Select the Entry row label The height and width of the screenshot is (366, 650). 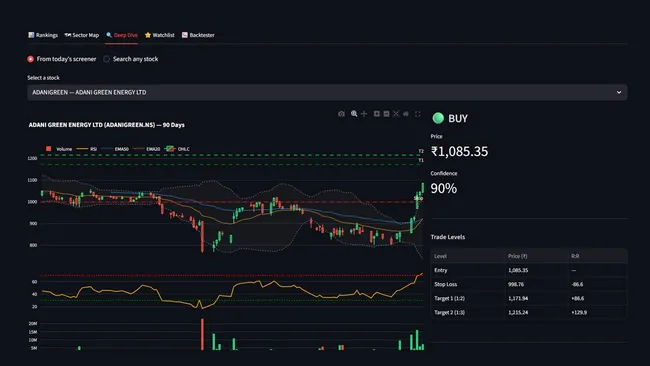(441, 270)
